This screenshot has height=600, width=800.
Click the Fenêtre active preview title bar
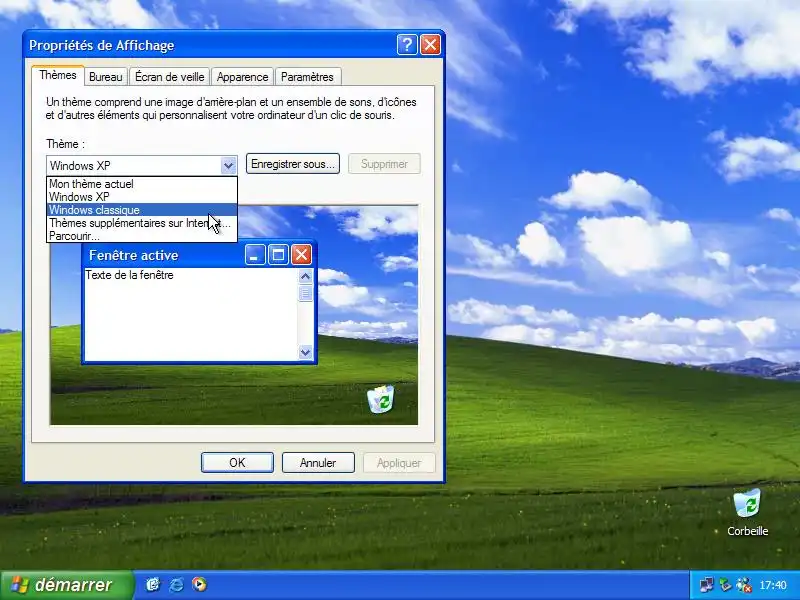click(x=199, y=255)
